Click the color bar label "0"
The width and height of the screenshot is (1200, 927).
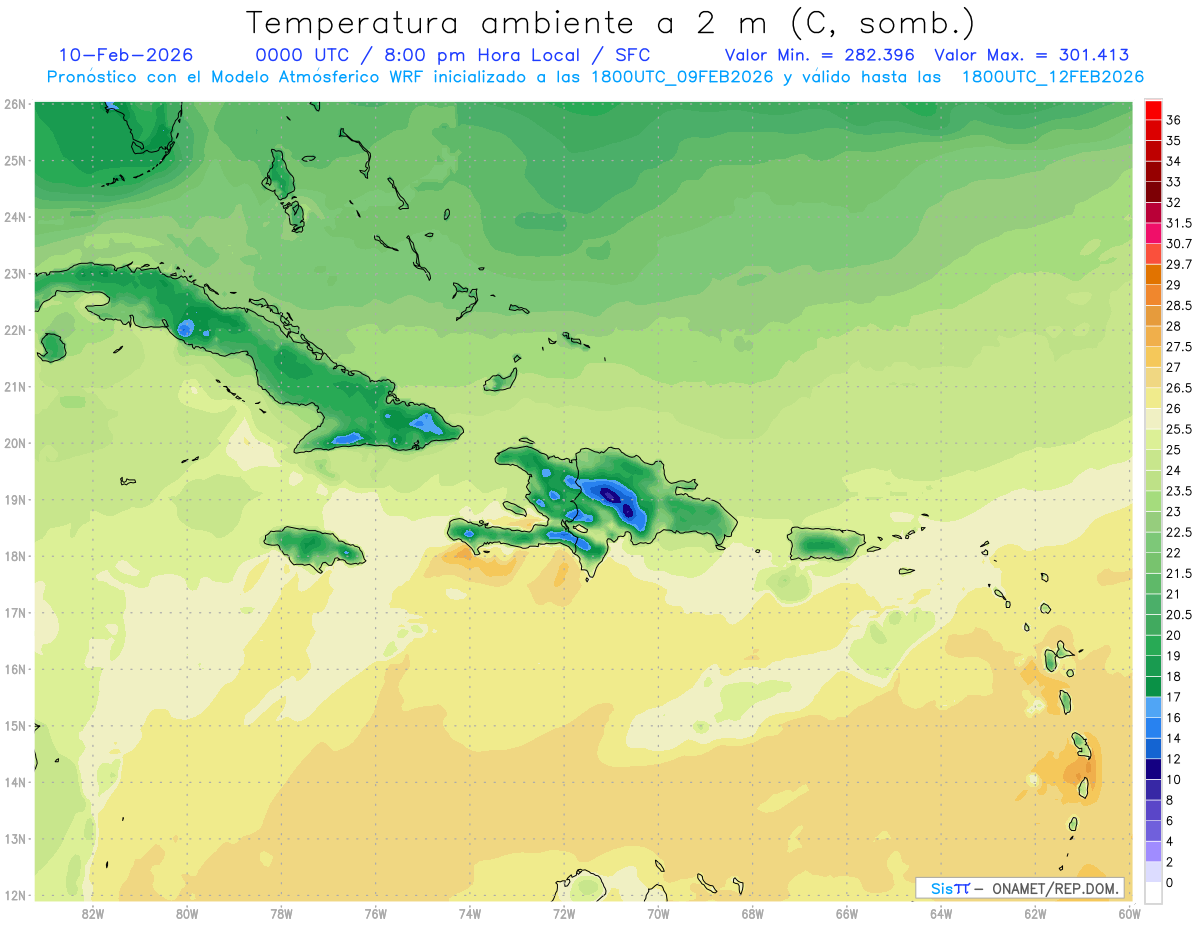pyautogui.click(x=1170, y=883)
